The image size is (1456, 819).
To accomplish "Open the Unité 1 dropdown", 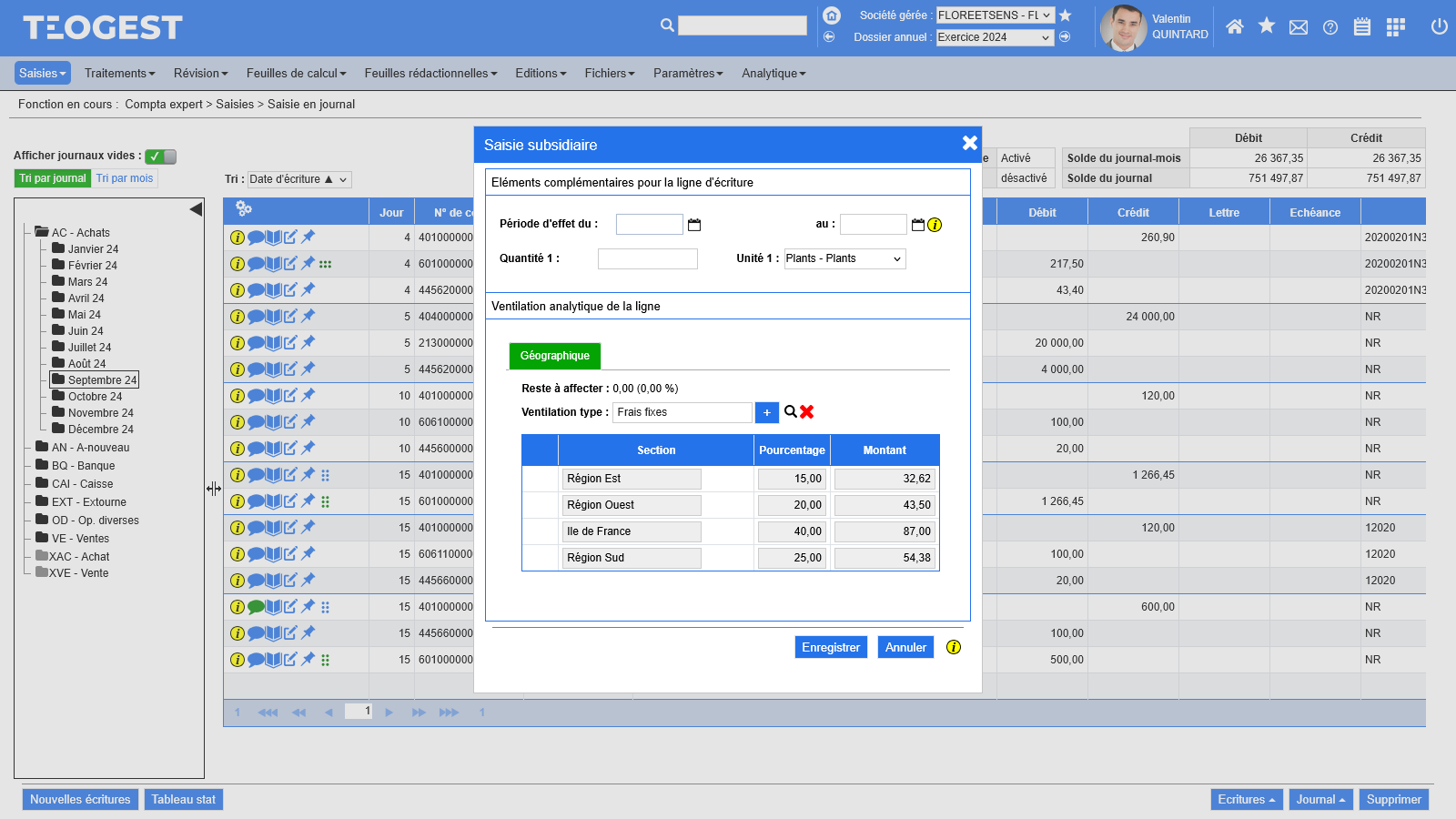I will coord(844,259).
